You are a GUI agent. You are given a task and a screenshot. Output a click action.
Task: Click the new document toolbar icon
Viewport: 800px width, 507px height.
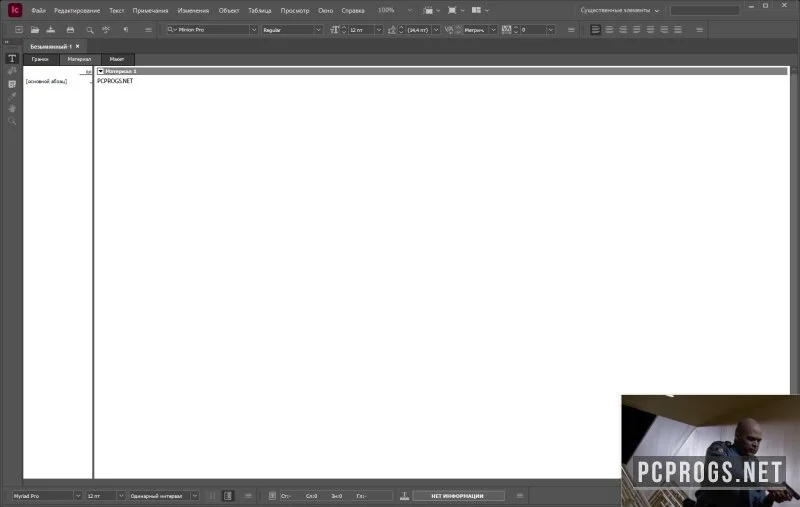pyautogui.click(x=19, y=30)
